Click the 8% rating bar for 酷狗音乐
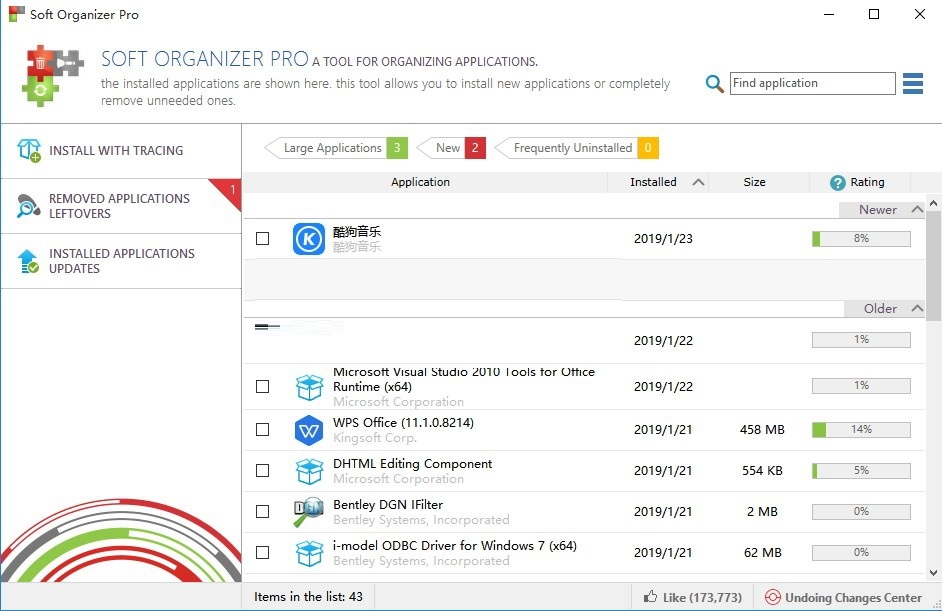This screenshot has width=942, height=611. click(x=861, y=239)
